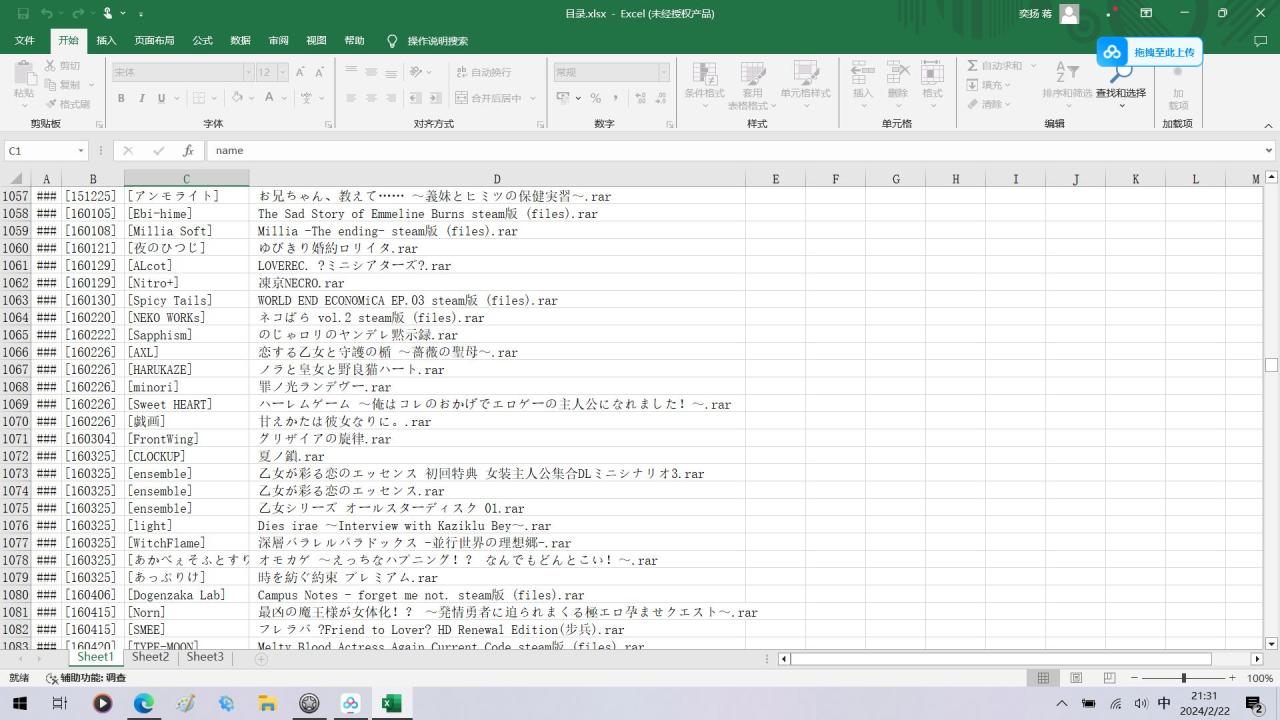Image resolution: width=1280 pixels, height=720 pixels.
Task: Switch to Page Break Preview in status bar
Action: pyautogui.click(x=1109, y=678)
